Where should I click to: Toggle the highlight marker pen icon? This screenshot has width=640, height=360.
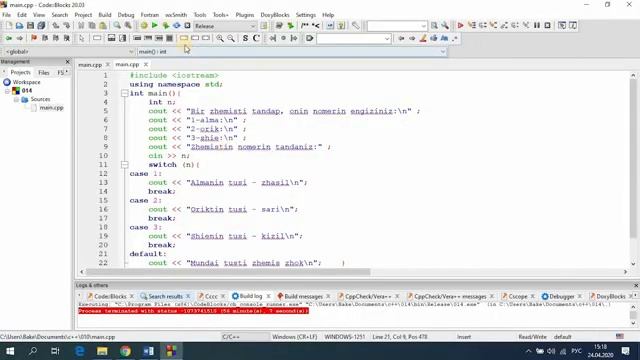click(423, 38)
